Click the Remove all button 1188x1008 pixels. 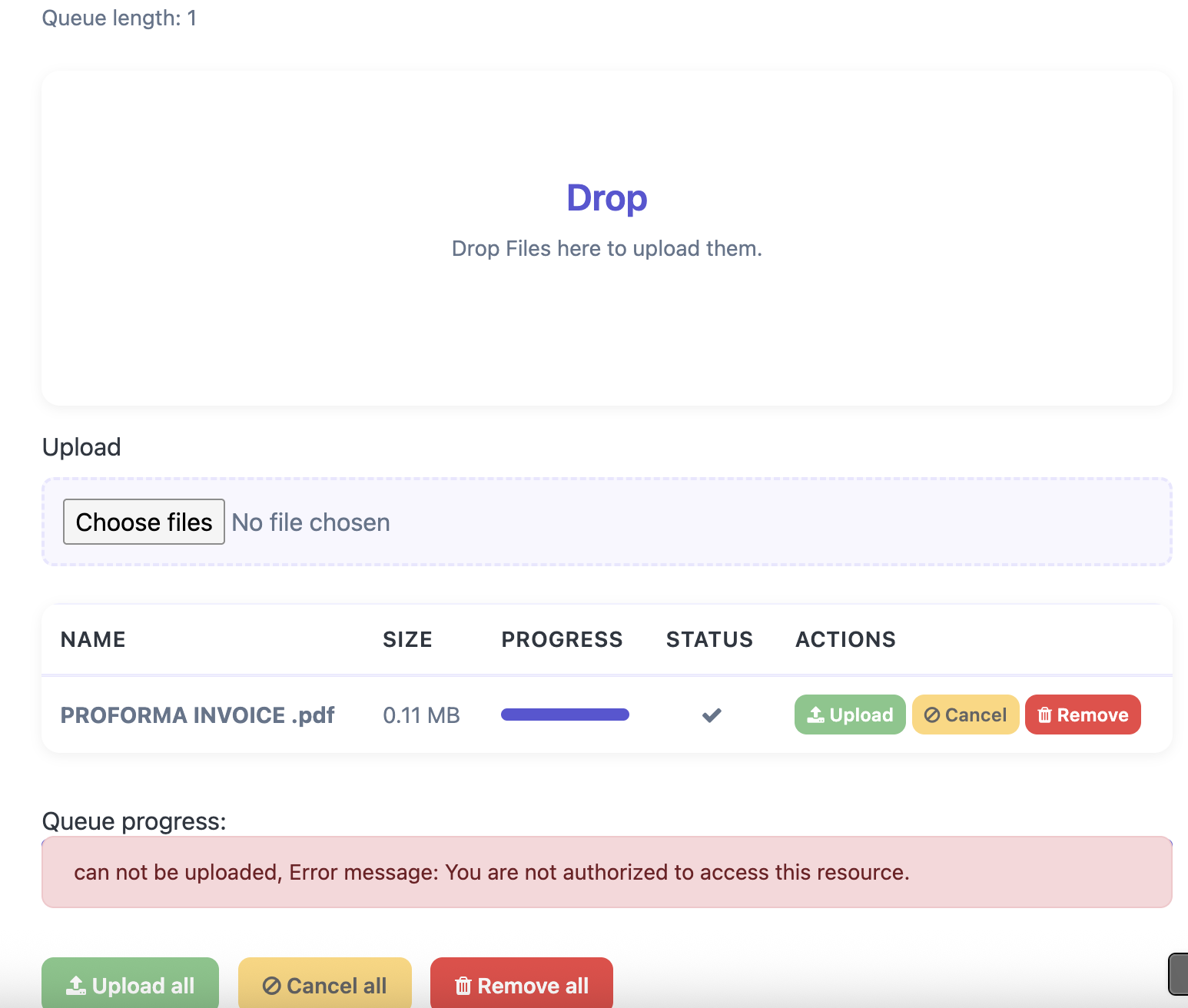pos(522,984)
